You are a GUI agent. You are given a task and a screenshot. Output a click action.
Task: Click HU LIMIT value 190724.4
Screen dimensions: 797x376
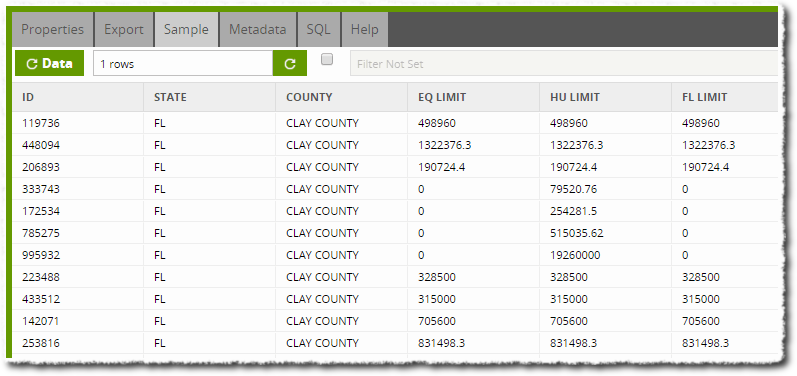point(573,167)
